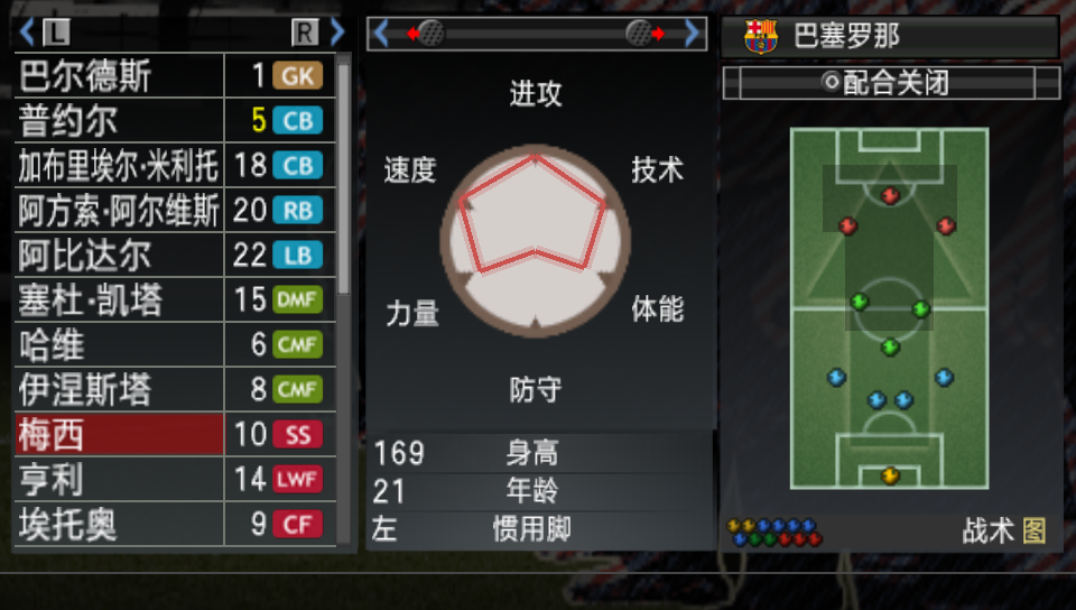Select player 梅西 in the lineup
The image size is (1076, 610).
[x=119, y=434]
